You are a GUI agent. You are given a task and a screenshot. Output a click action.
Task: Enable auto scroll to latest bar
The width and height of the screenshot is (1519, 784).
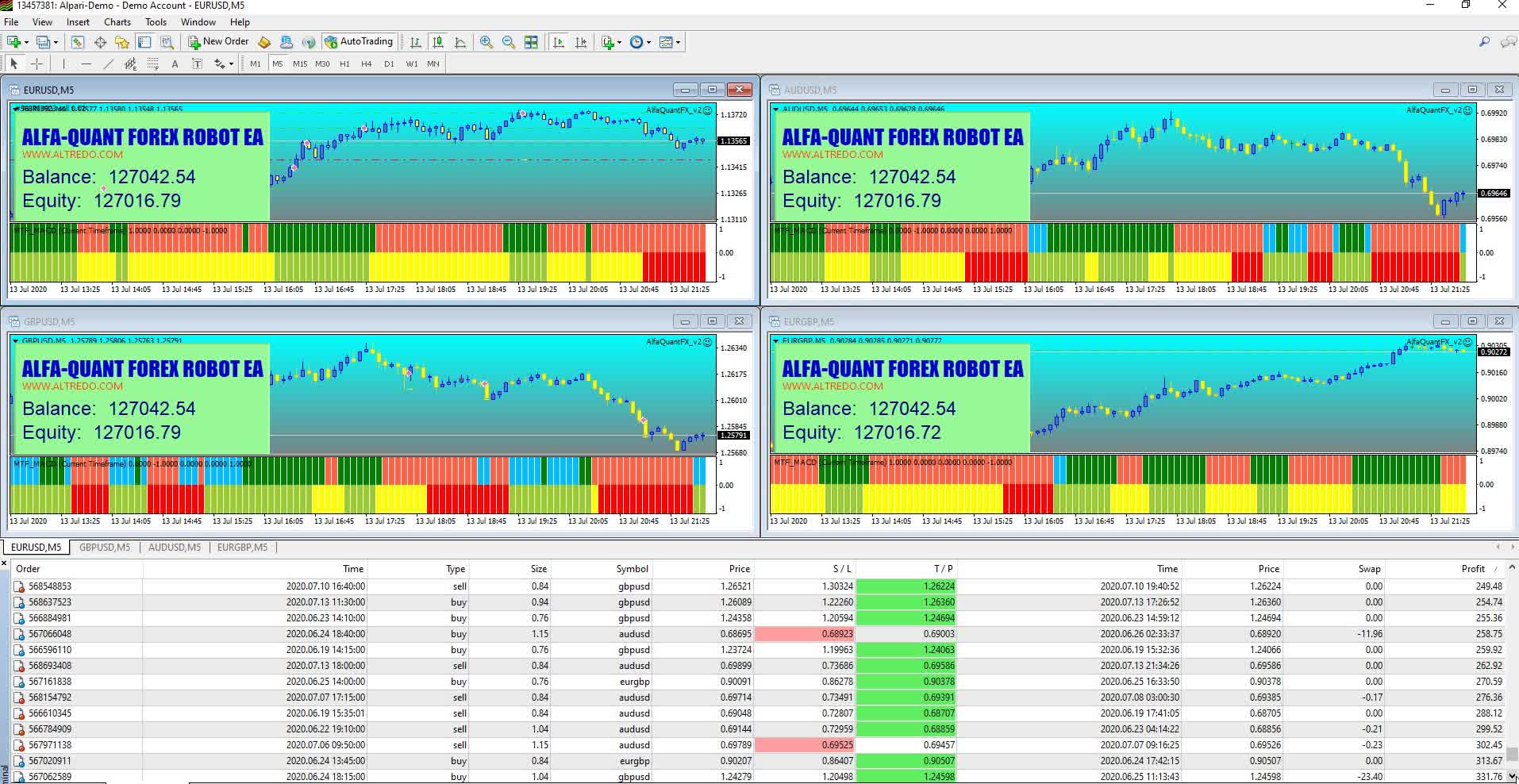[556, 42]
